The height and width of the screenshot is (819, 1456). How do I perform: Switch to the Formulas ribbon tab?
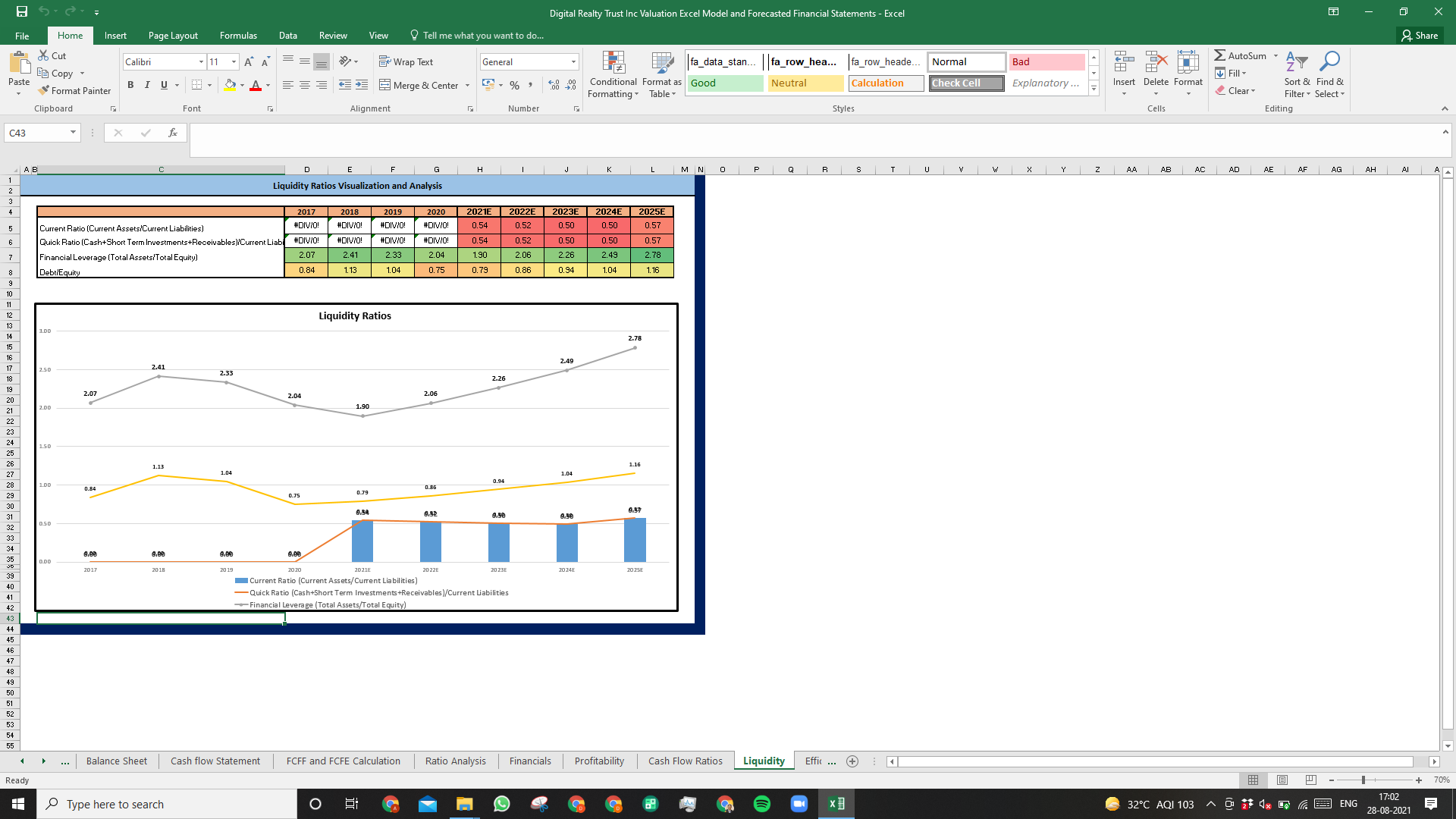point(238,36)
